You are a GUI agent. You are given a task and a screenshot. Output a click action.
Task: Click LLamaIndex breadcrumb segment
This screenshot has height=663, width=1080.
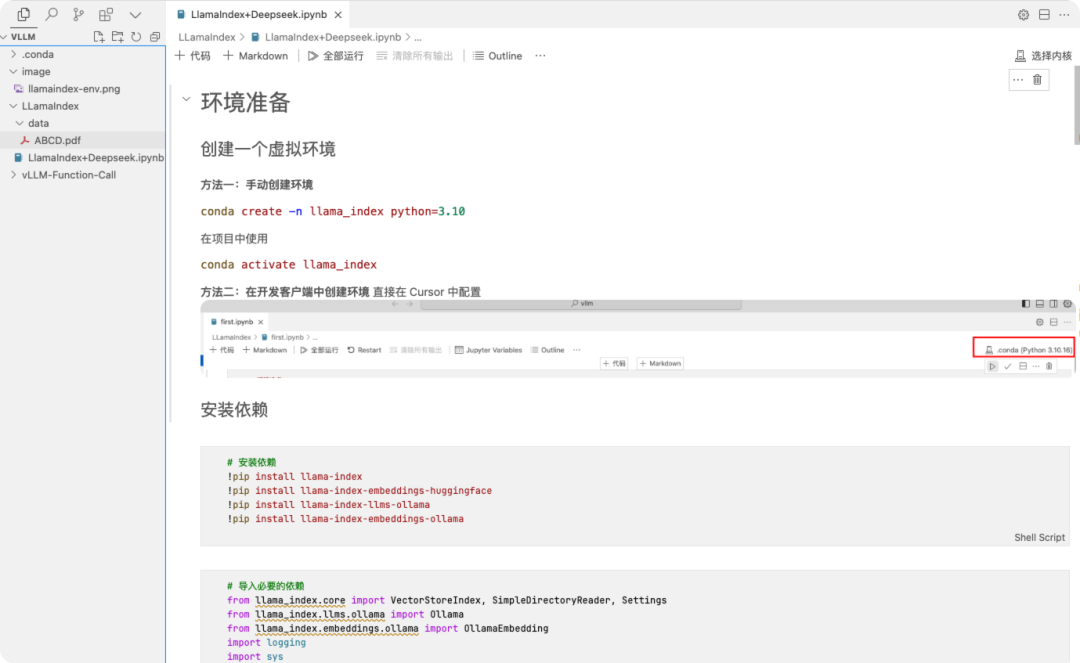tap(207, 37)
